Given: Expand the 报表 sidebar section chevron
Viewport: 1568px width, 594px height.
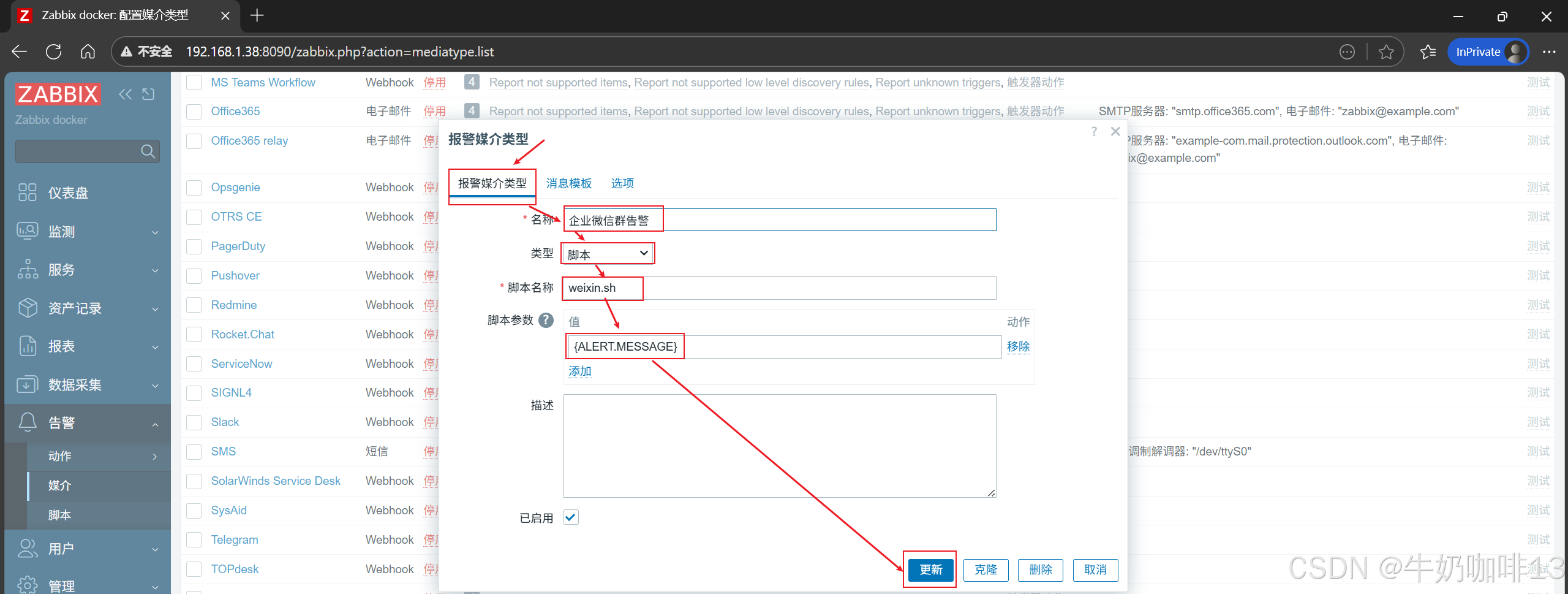Looking at the screenshot, I should coord(155,347).
